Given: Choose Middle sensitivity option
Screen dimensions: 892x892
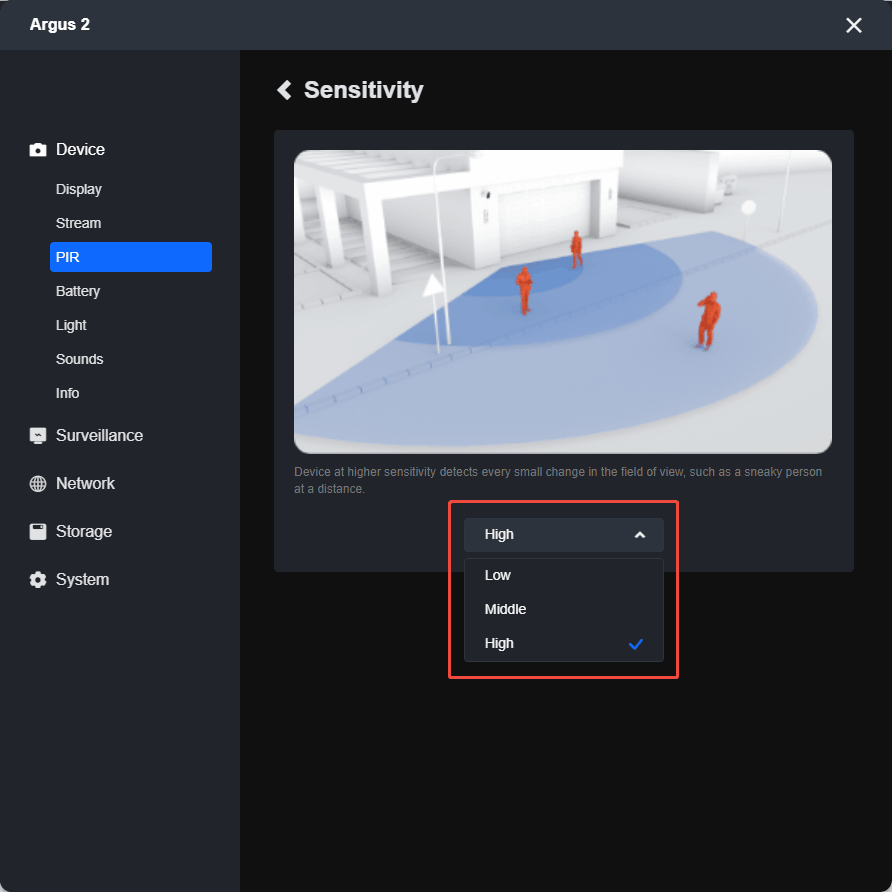Looking at the screenshot, I should tap(563, 609).
